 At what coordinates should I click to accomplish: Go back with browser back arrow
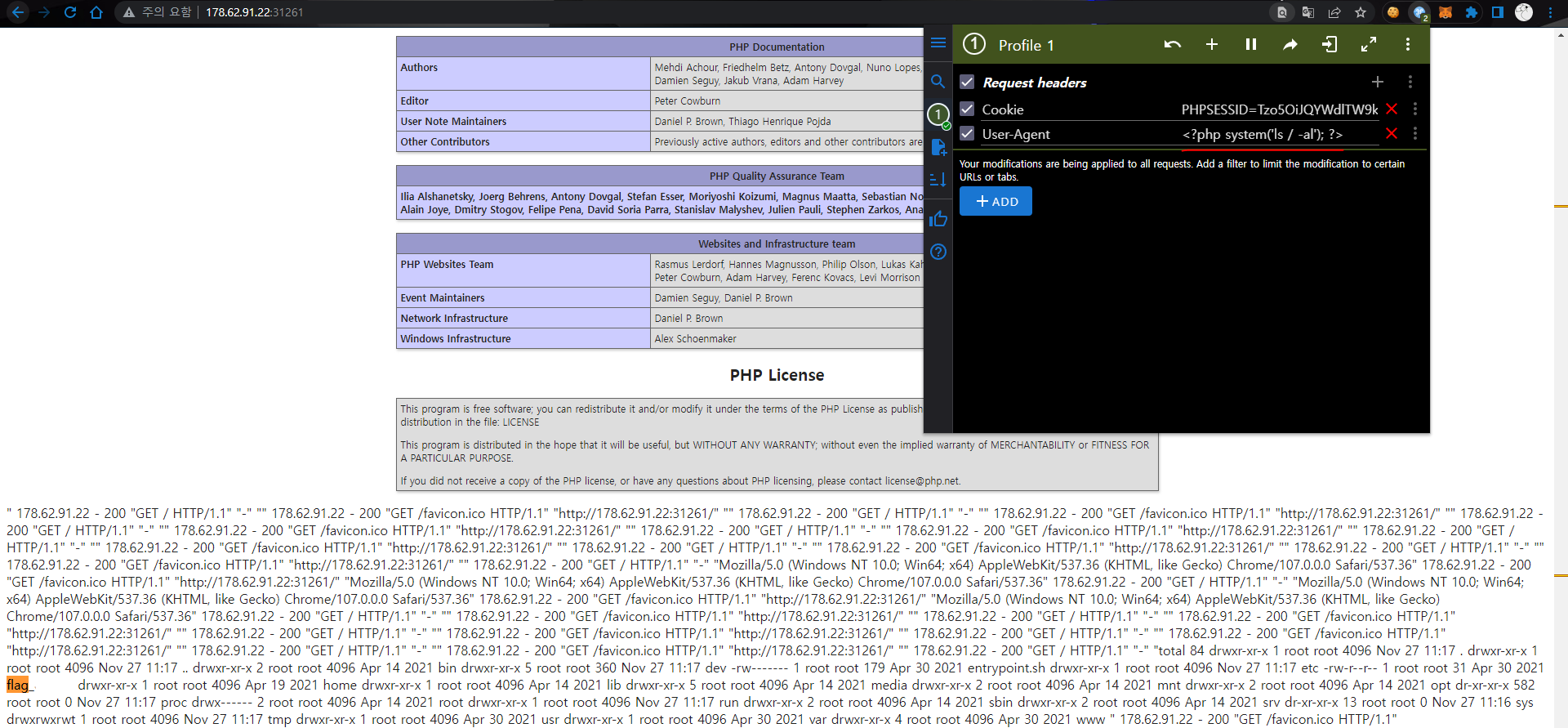pyautogui.click(x=18, y=12)
